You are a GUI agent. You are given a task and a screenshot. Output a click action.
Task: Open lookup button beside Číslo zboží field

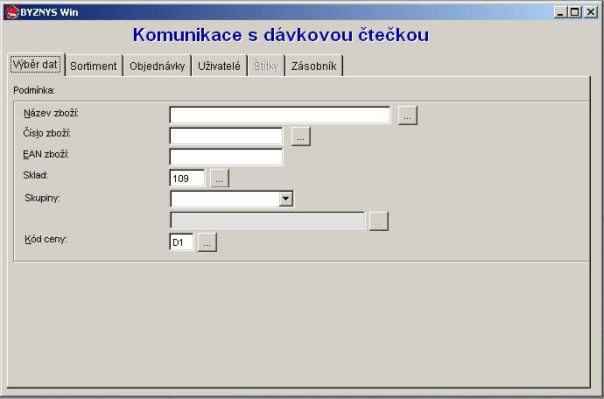(x=301, y=136)
